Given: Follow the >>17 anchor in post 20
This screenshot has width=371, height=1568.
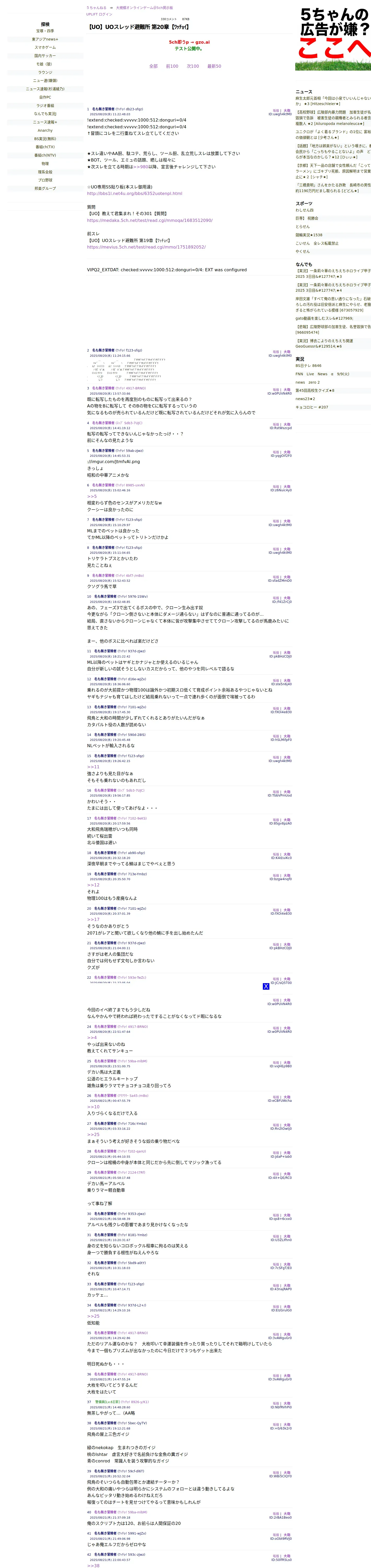Looking at the screenshot, I should (x=93, y=919).
